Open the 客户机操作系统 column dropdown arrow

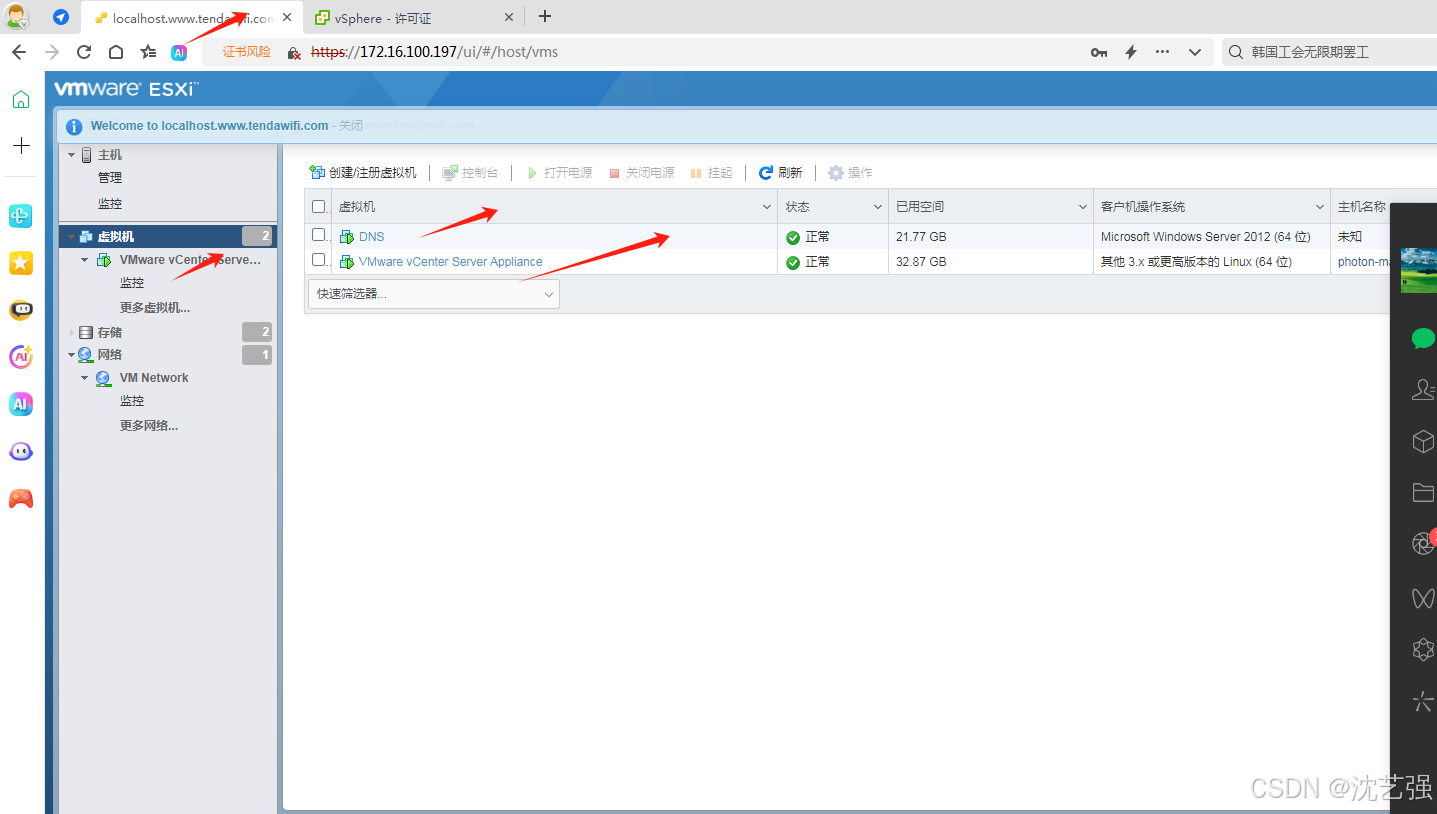point(1320,207)
